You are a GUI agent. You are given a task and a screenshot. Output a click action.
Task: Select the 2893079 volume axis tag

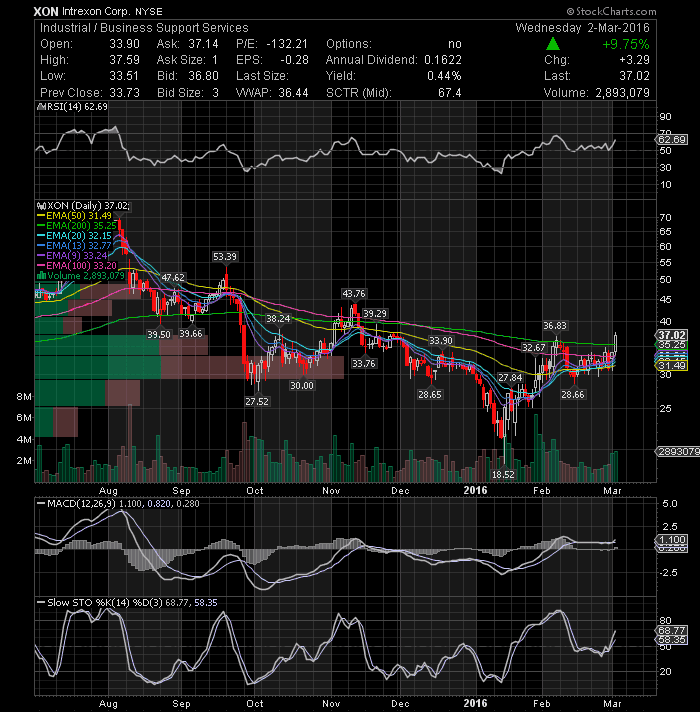point(679,451)
